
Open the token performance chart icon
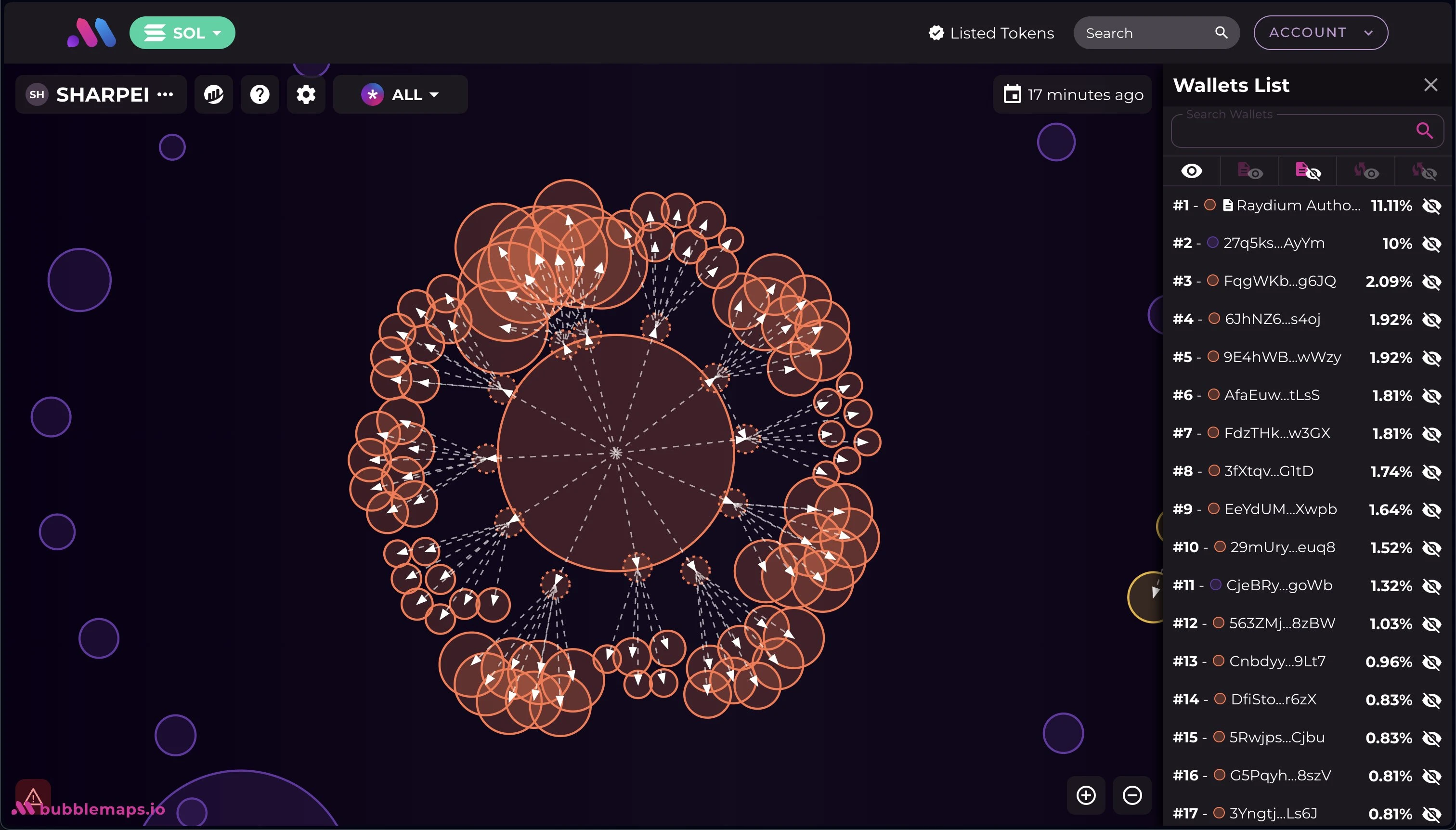(214, 94)
